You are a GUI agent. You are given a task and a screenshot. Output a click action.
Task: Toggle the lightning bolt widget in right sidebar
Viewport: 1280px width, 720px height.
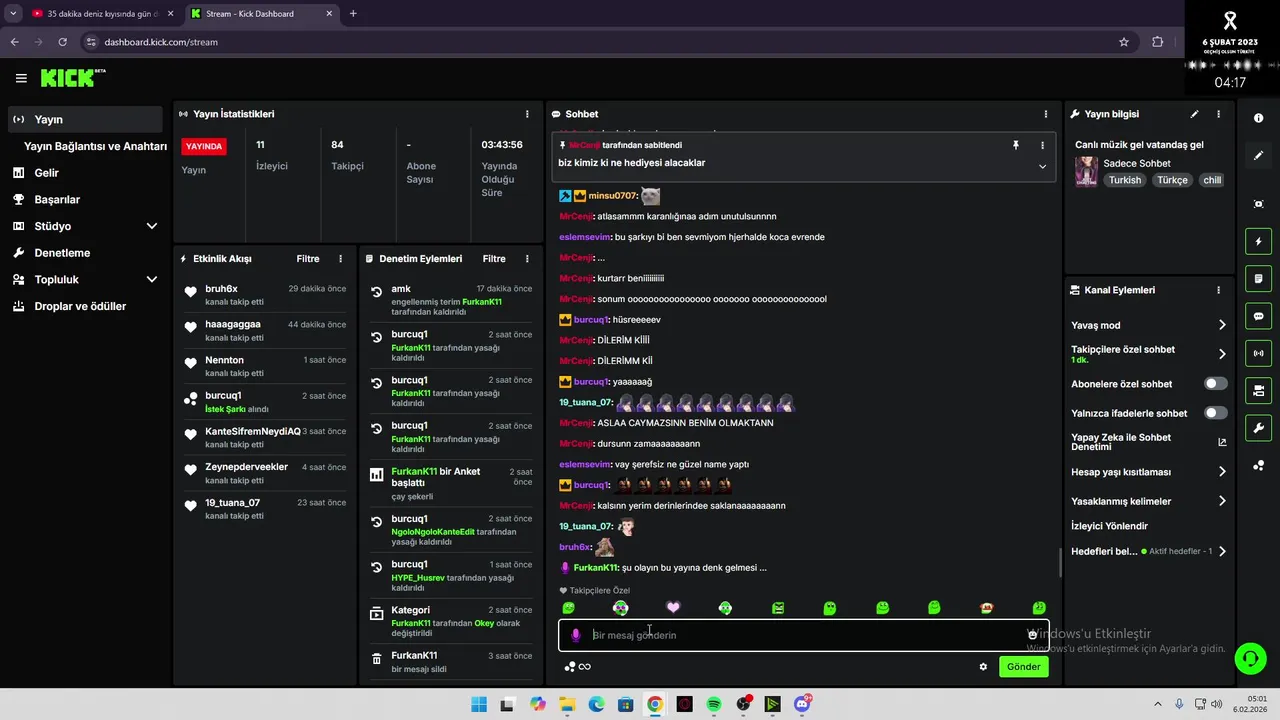(1258, 241)
